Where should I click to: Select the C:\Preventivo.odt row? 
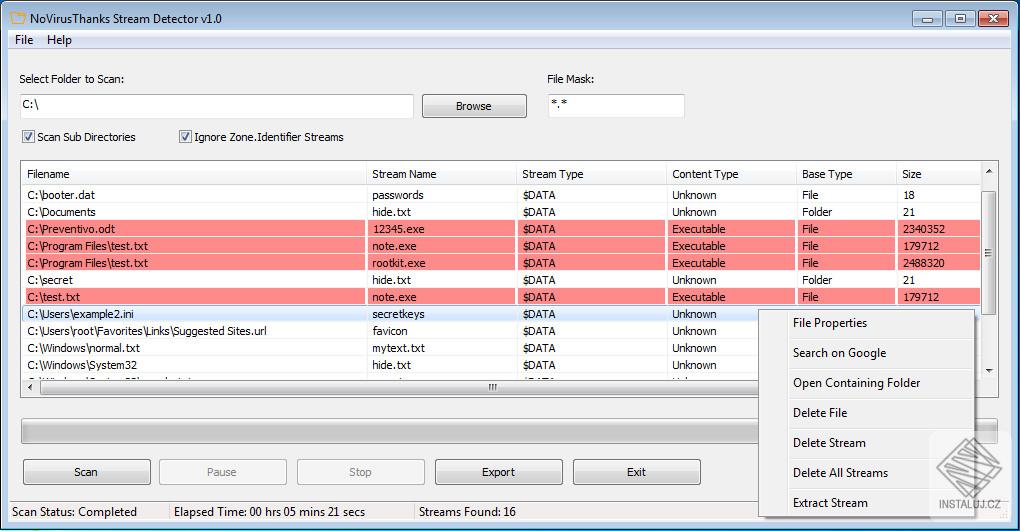501,228
